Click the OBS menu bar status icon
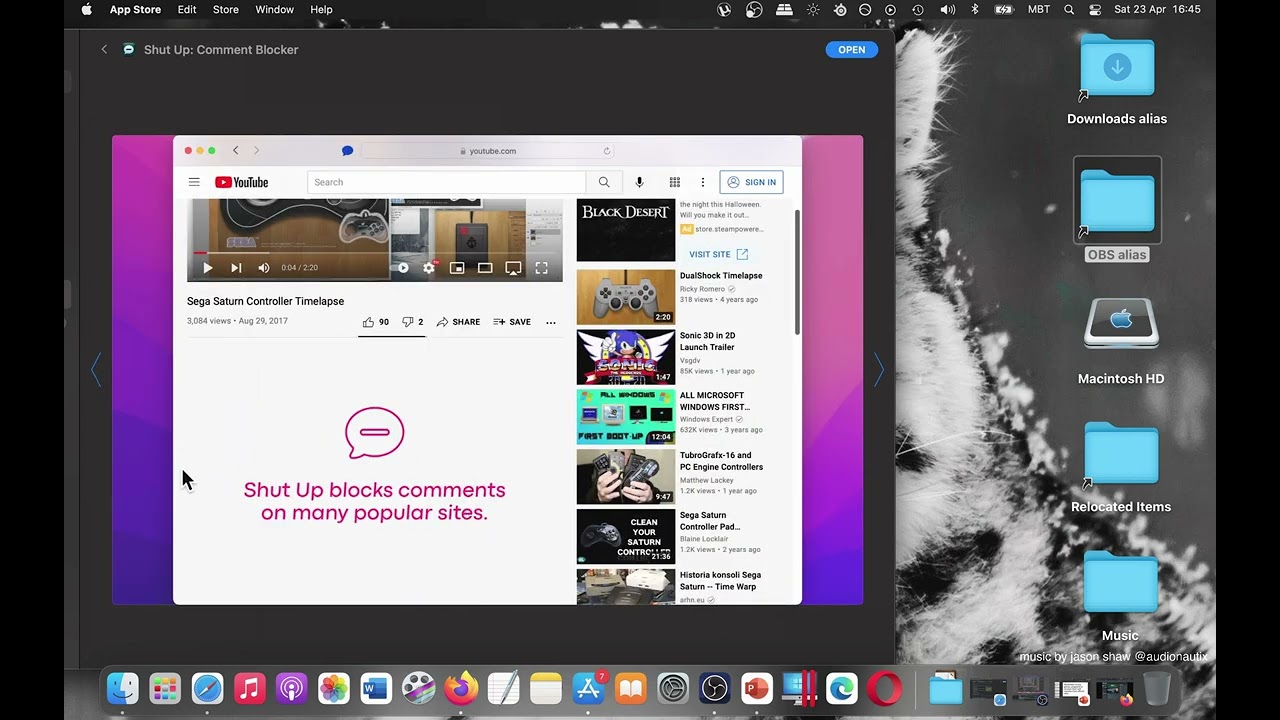Viewport: 1280px width, 720px height. [755, 10]
